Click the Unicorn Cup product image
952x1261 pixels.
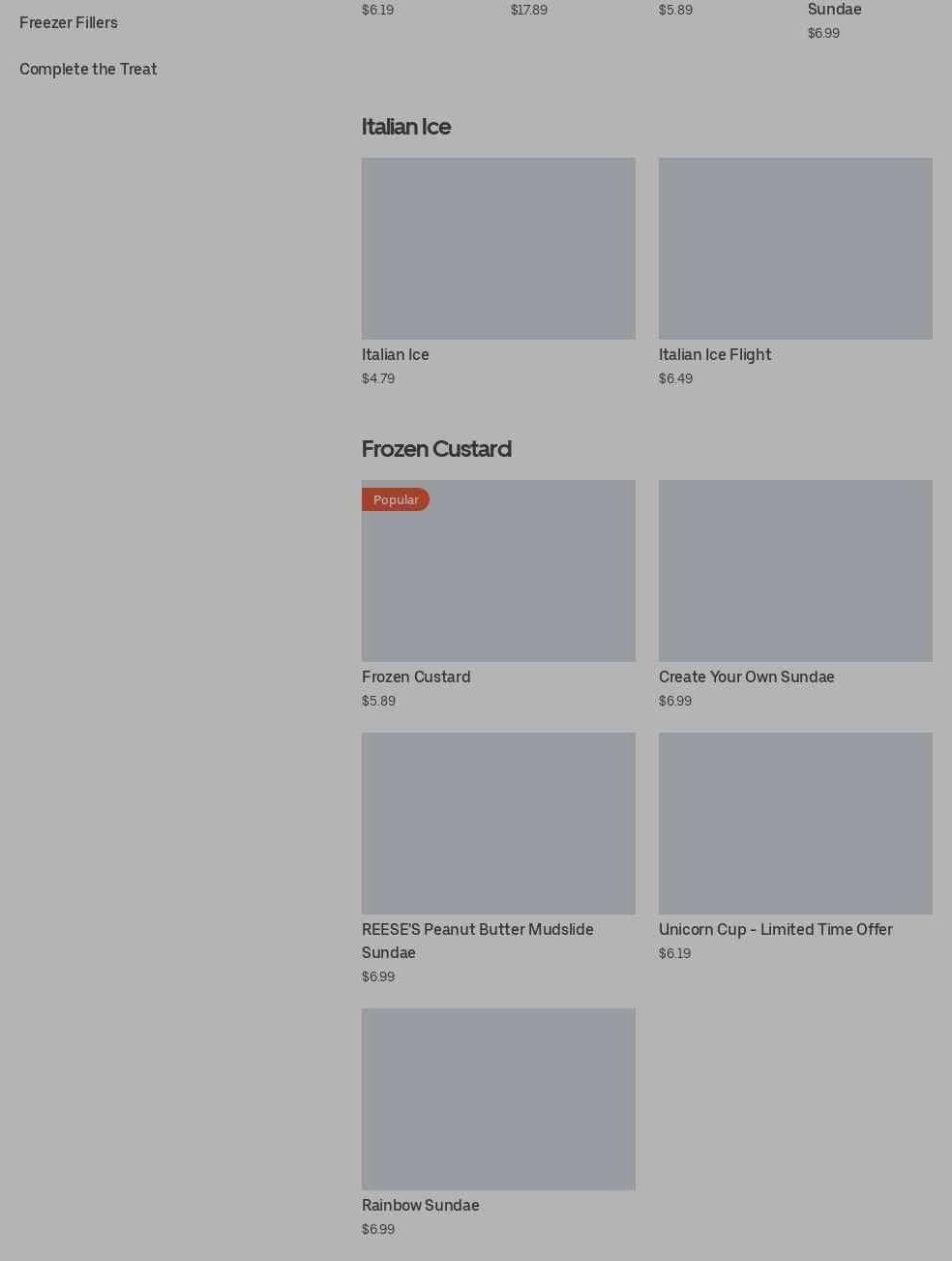coord(795,823)
